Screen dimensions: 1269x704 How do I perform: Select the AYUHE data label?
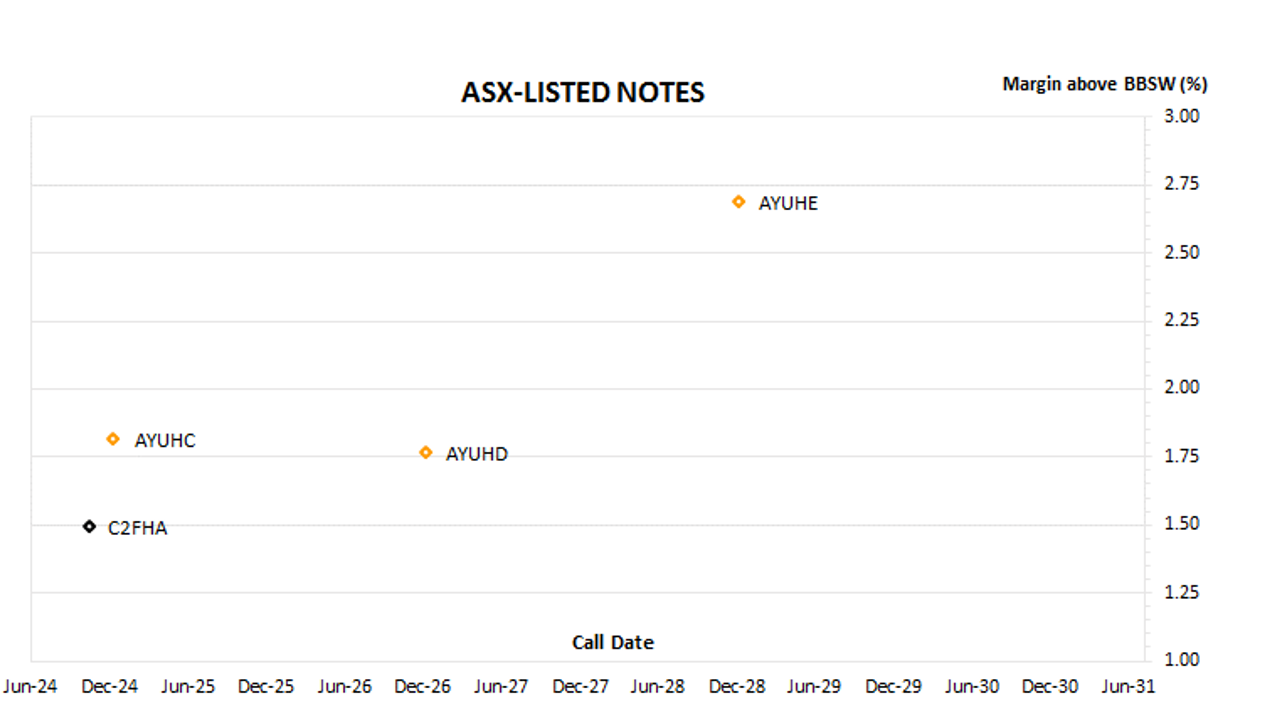(788, 203)
